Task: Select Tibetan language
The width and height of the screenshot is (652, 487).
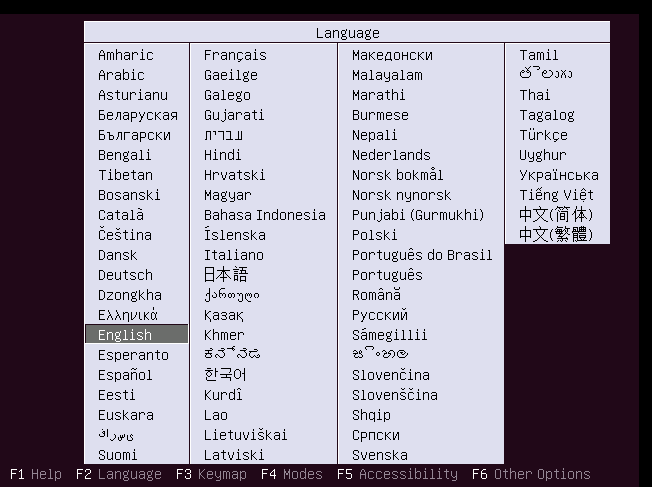Action: 125,175
